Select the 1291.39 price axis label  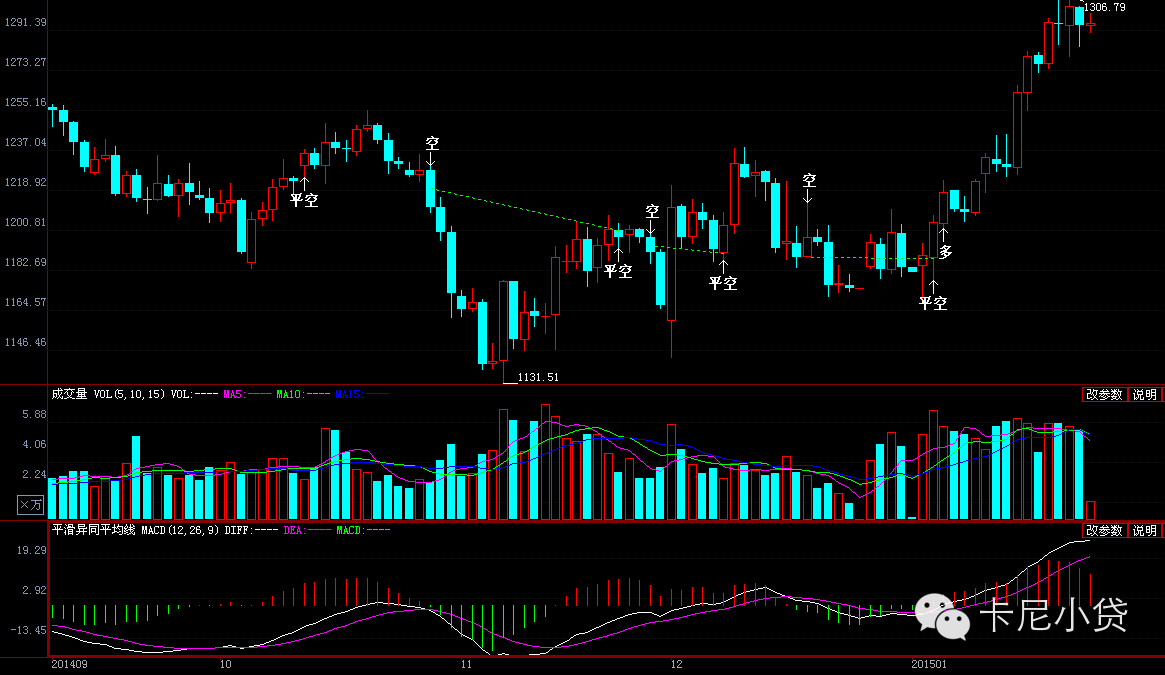pyautogui.click(x=25, y=22)
